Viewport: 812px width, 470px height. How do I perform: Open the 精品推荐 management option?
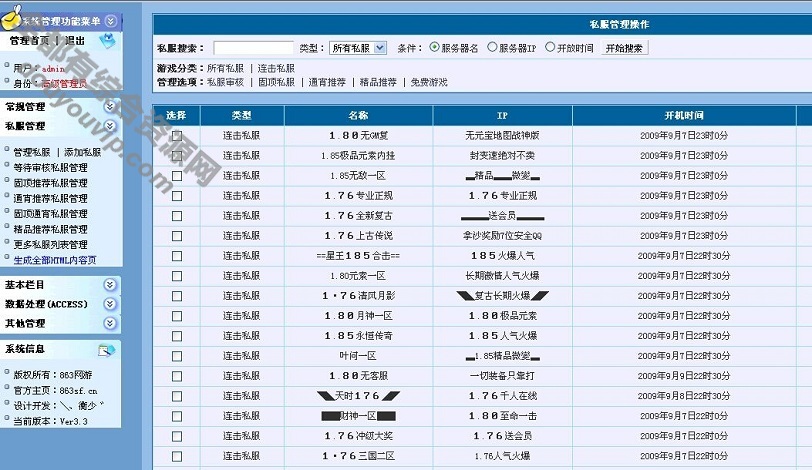378,82
